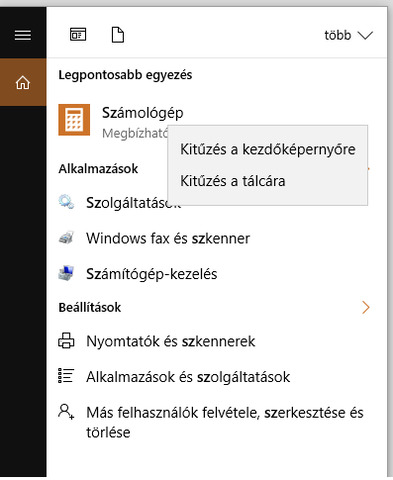Open the hamburger menu
393x480 pixels.
(x=23, y=35)
